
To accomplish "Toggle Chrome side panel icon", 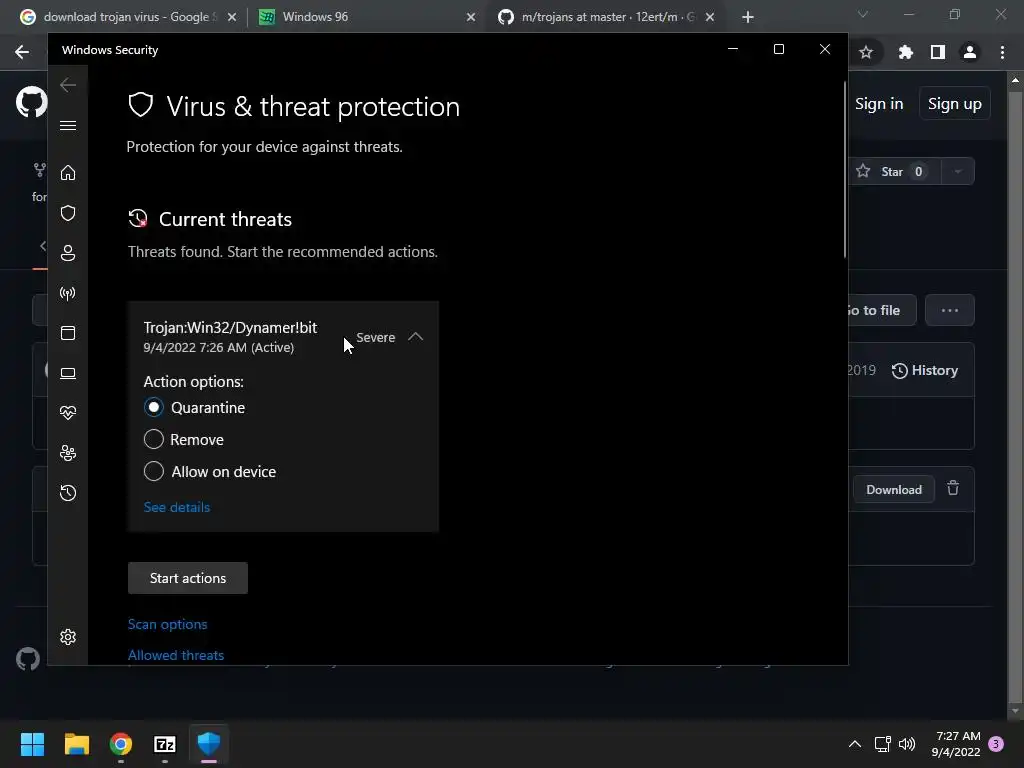I will [938, 52].
